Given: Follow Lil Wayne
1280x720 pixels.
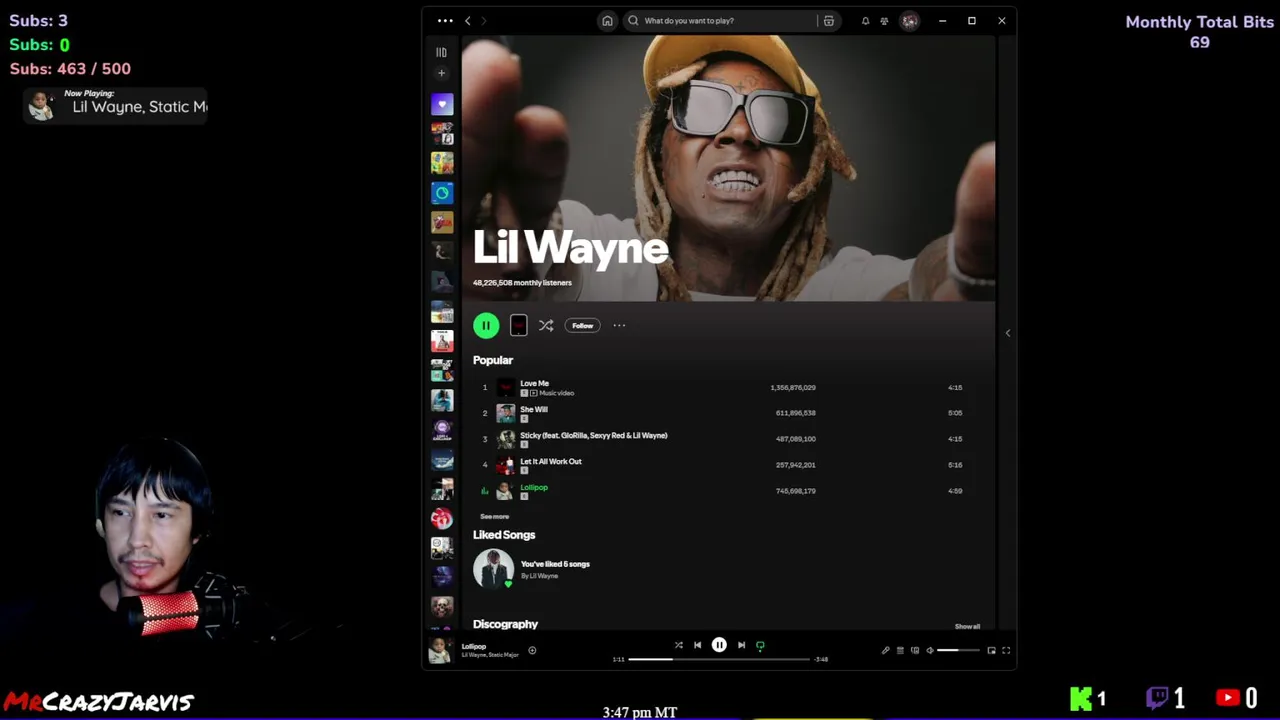Looking at the screenshot, I should coord(583,325).
